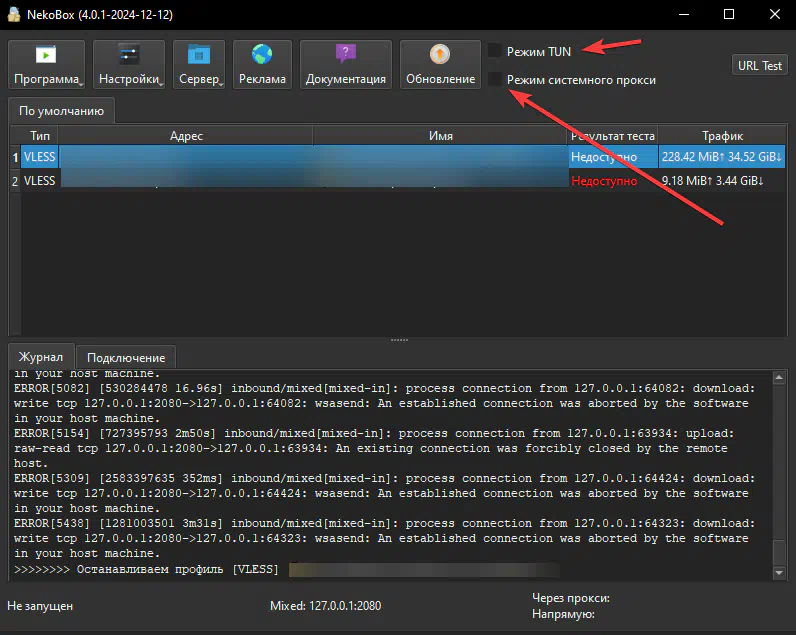The image size is (796, 635).
Task: Click the splitter handle above the log panel
Action: (399, 340)
